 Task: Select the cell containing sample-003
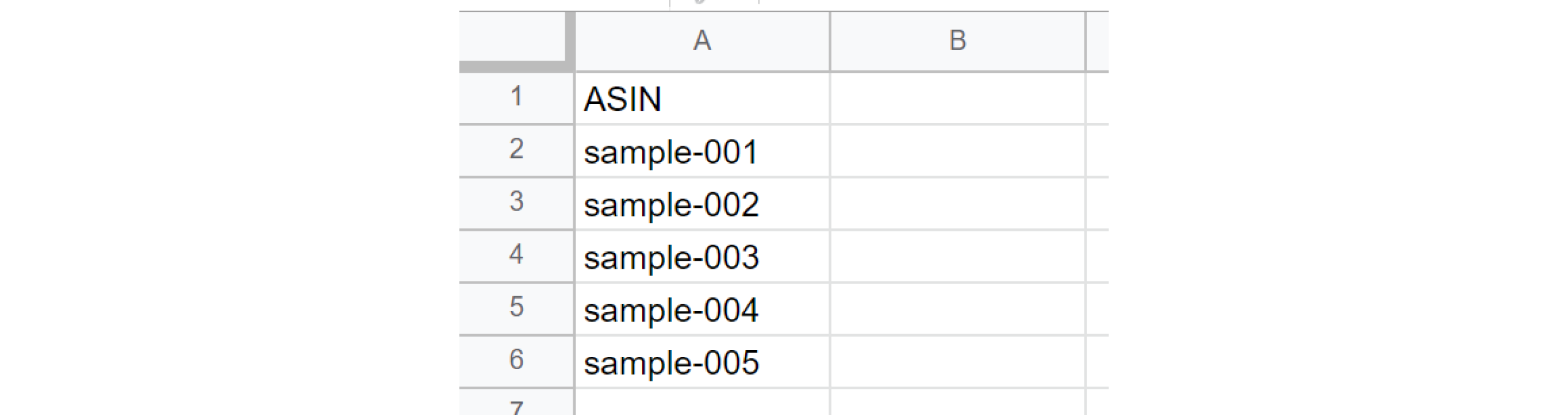tap(702, 256)
